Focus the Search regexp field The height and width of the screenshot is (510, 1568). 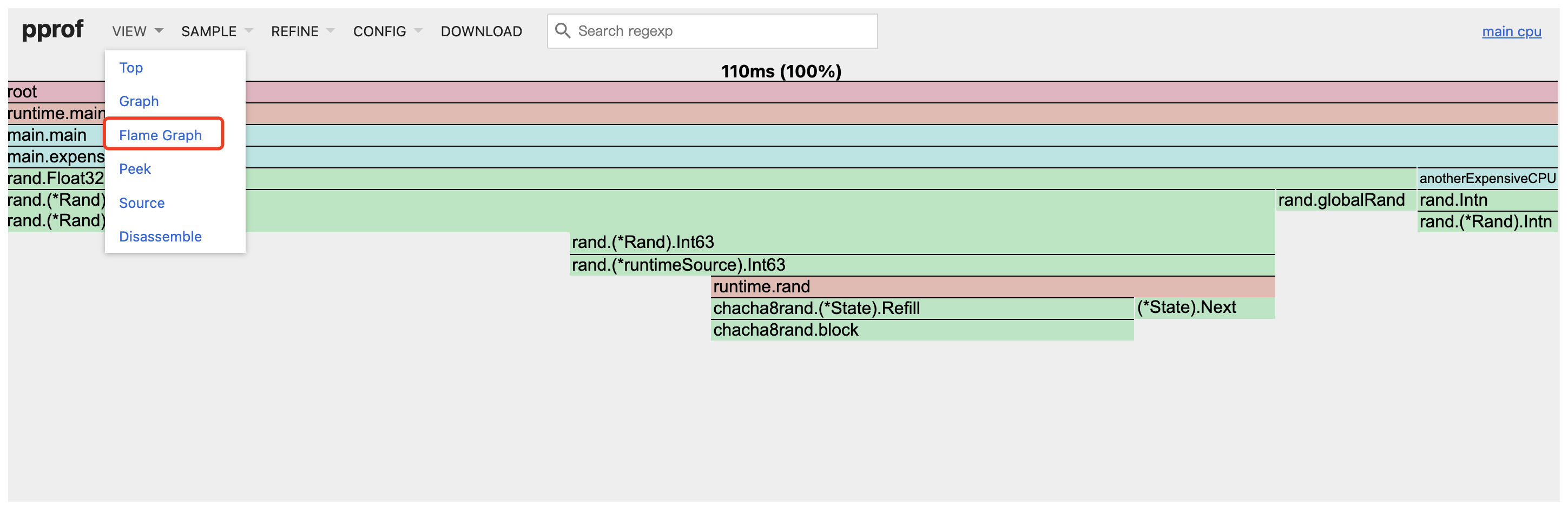pos(721,31)
